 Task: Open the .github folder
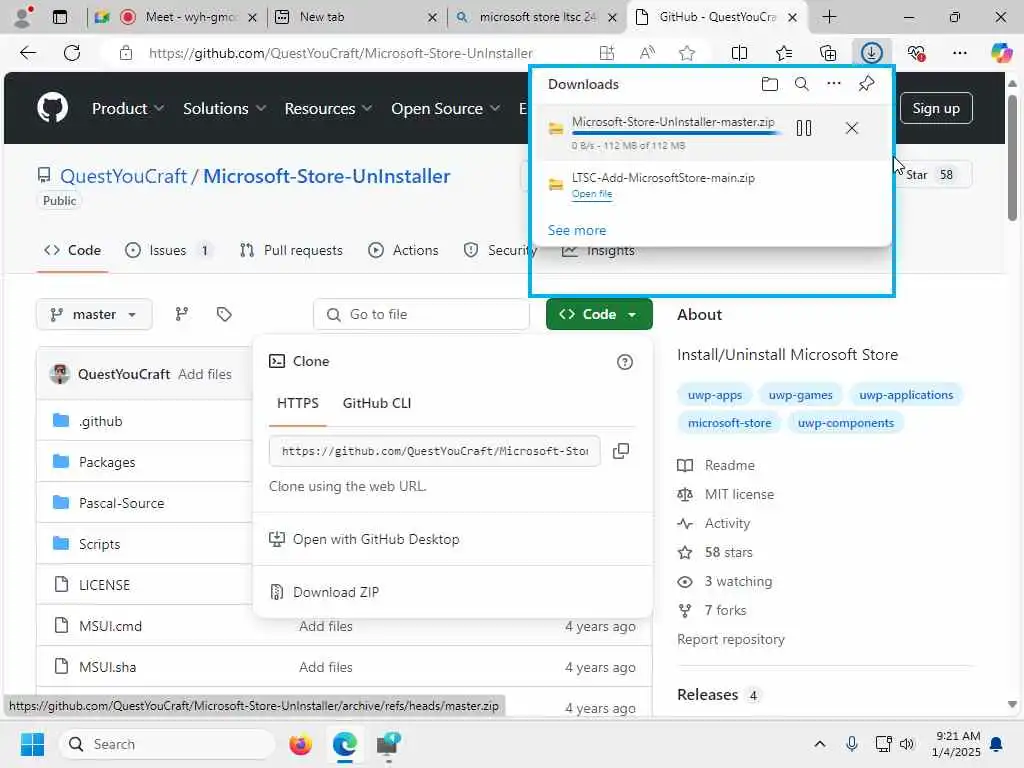tap(101, 421)
